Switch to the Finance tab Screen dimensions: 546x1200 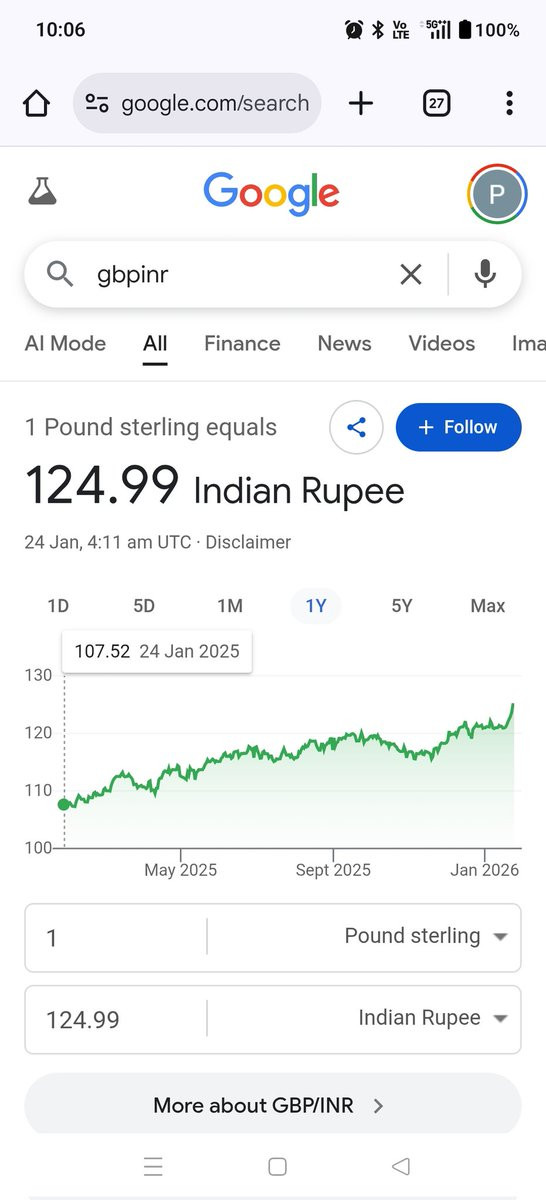(242, 344)
